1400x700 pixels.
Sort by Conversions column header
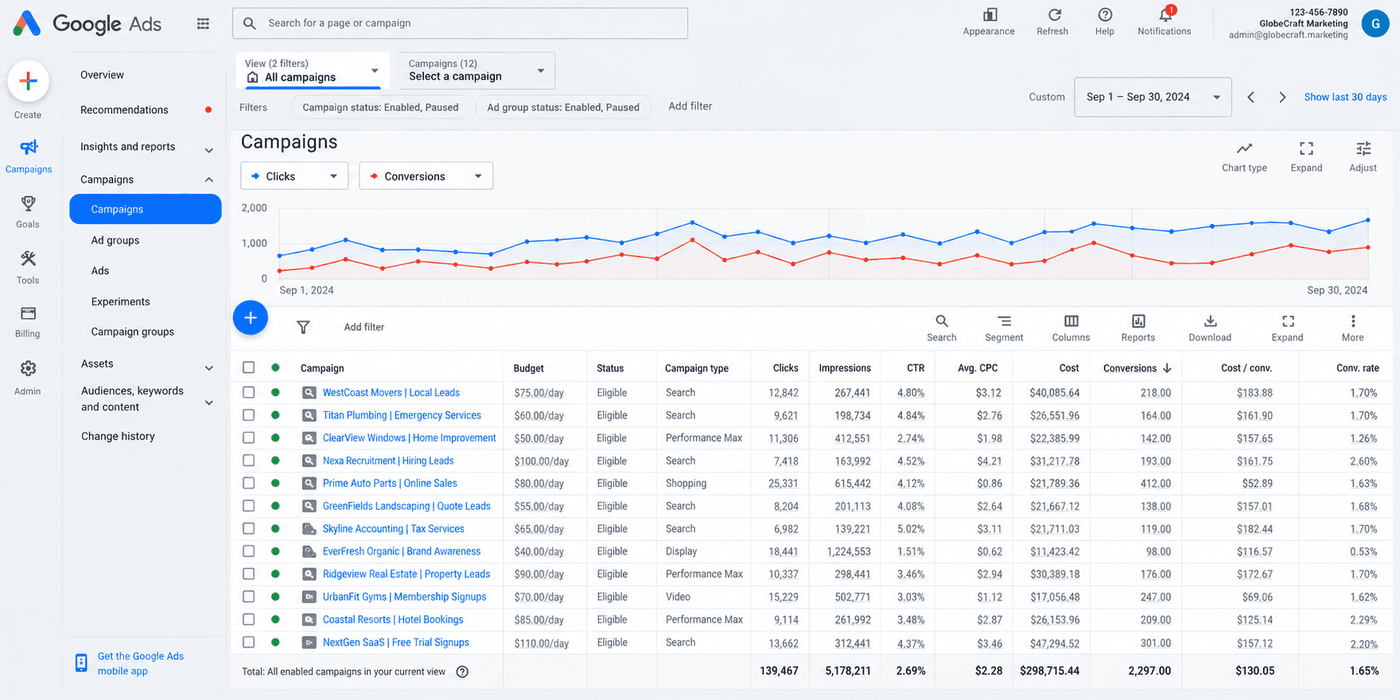pos(1137,368)
